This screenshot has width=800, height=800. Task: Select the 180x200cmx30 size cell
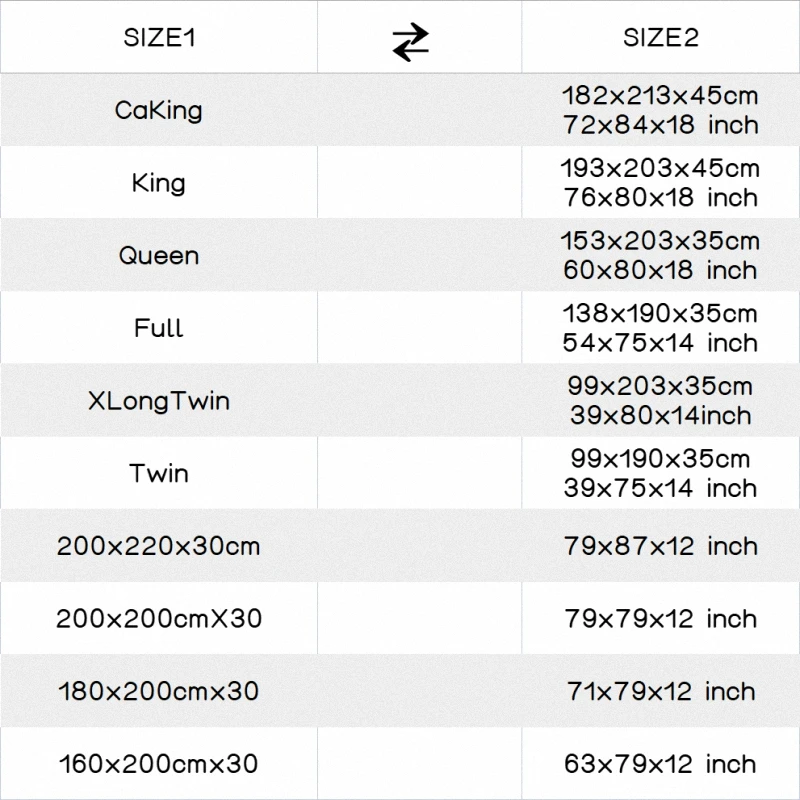click(x=159, y=691)
